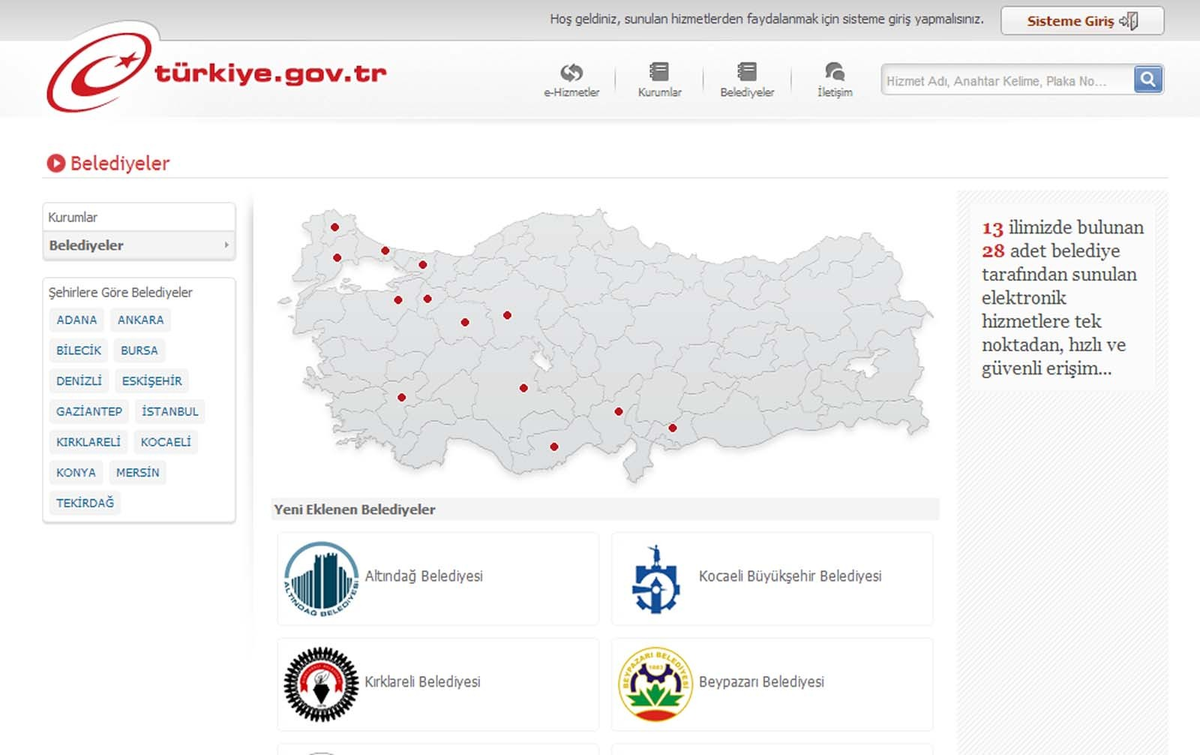Click MERSİN city tag
1200x755 pixels.
click(x=137, y=472)
